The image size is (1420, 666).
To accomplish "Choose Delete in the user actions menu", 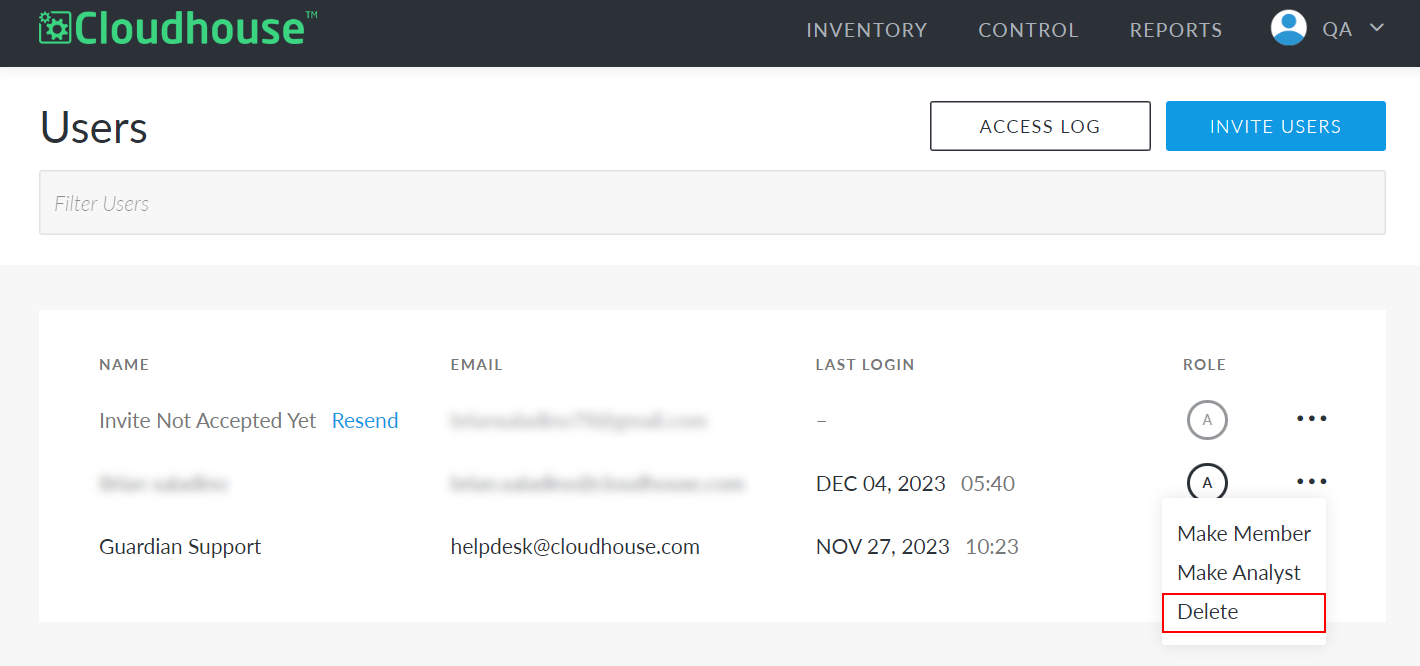I will point(1244,612).
